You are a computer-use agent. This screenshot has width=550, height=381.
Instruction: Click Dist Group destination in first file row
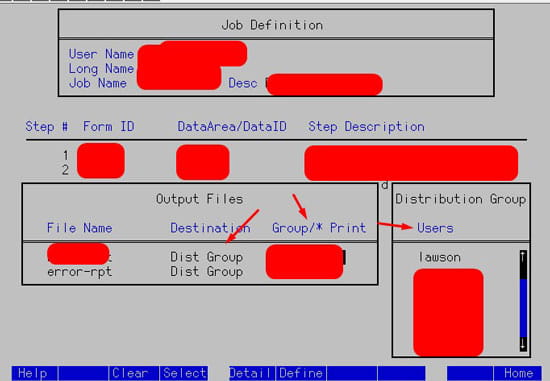pyautogui.click(x=207, y=257)
